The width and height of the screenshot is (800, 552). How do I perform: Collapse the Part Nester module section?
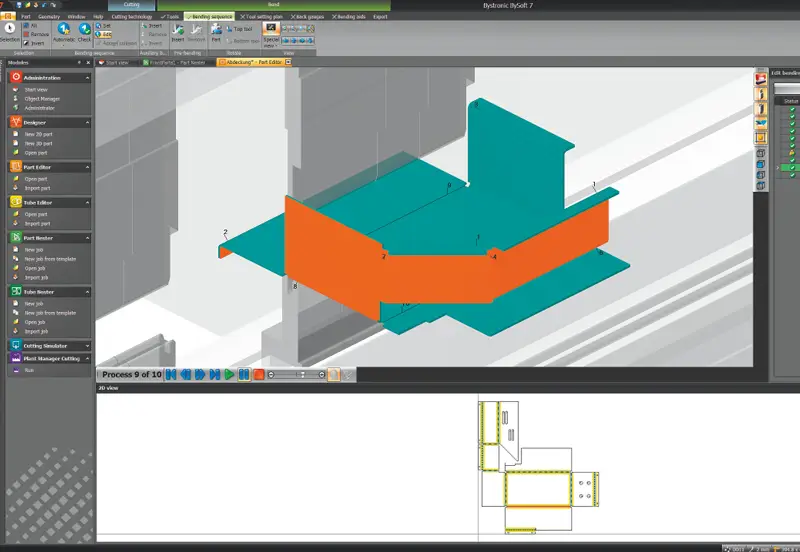(87, 238)
